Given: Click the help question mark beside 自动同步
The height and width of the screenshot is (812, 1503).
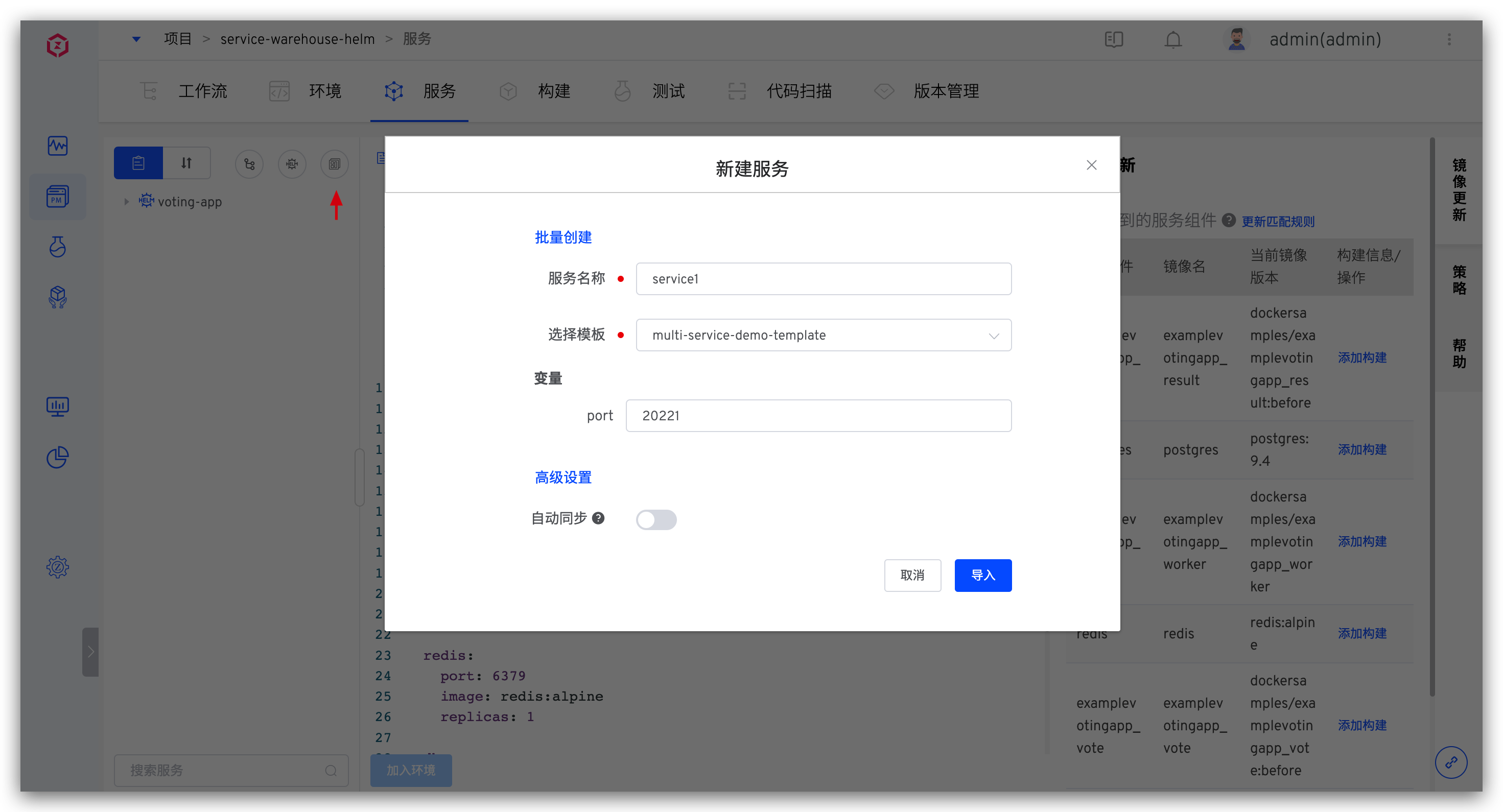Looking at the screenshot, I should [x=598, y=518].
